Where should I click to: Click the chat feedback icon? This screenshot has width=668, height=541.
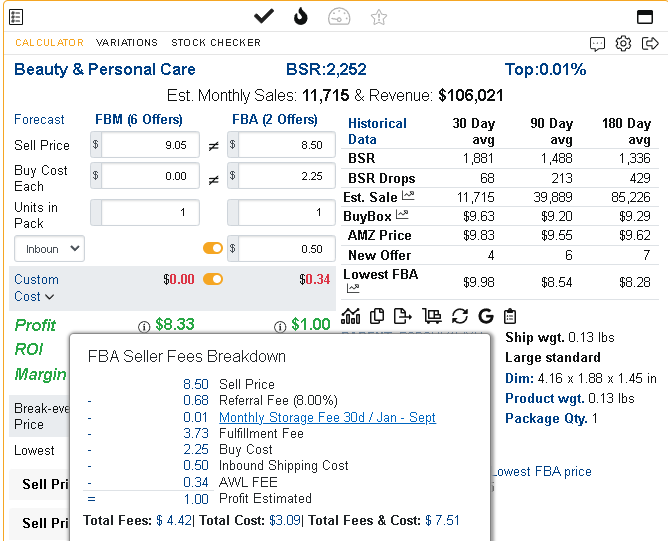597,43
